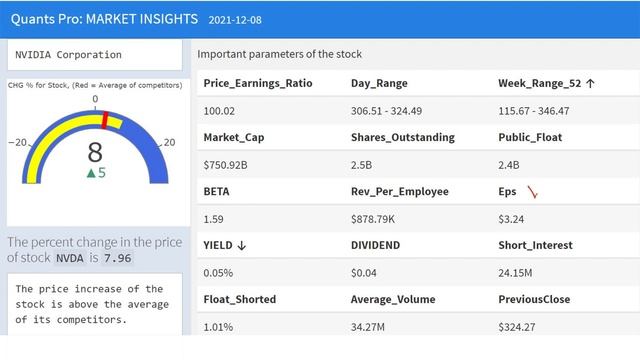This screenshot has height=360, width=640.
Task: Select the 34.27M average volume value
Action: click(x=368, y=327)
